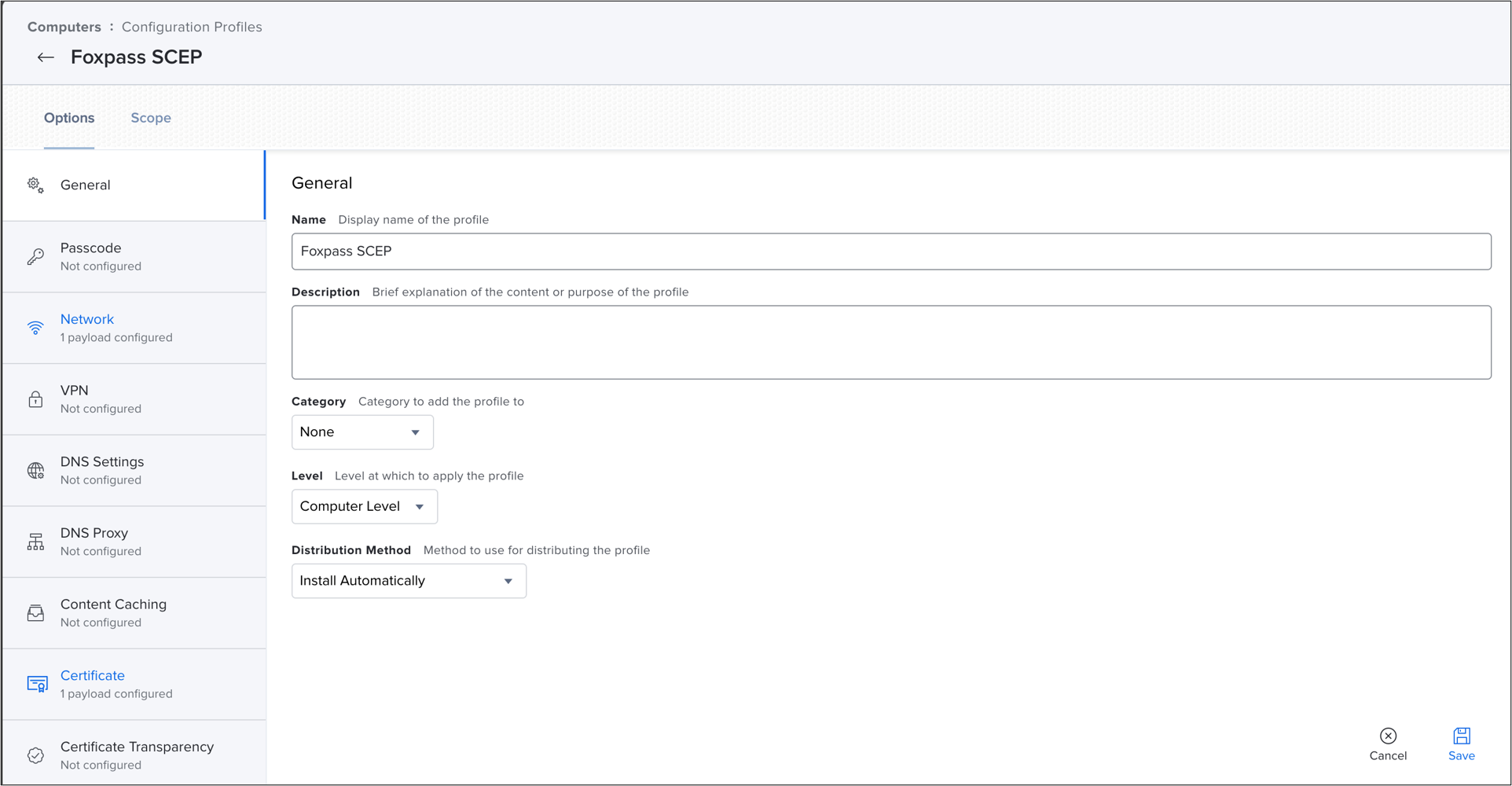Select the DNS Settings globe icon
1512x786 pixels.
[35, 470]
